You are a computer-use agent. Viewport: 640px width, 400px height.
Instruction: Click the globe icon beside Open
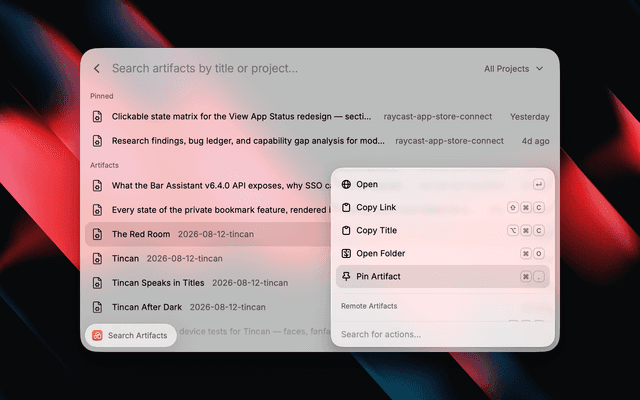click(x=346, y=184)
